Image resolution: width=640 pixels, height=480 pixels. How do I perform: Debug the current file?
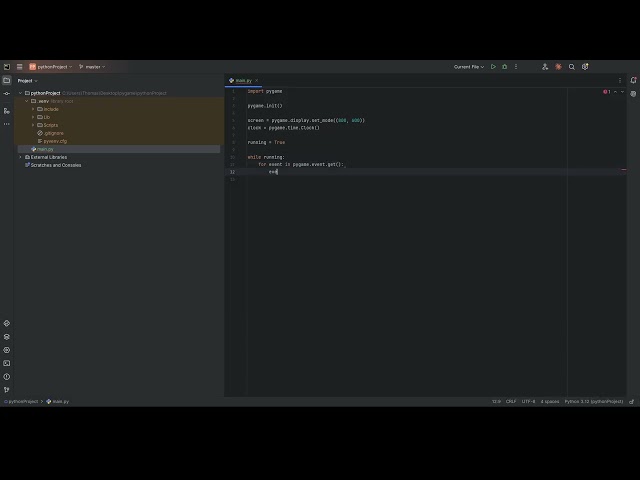[504, 67]
